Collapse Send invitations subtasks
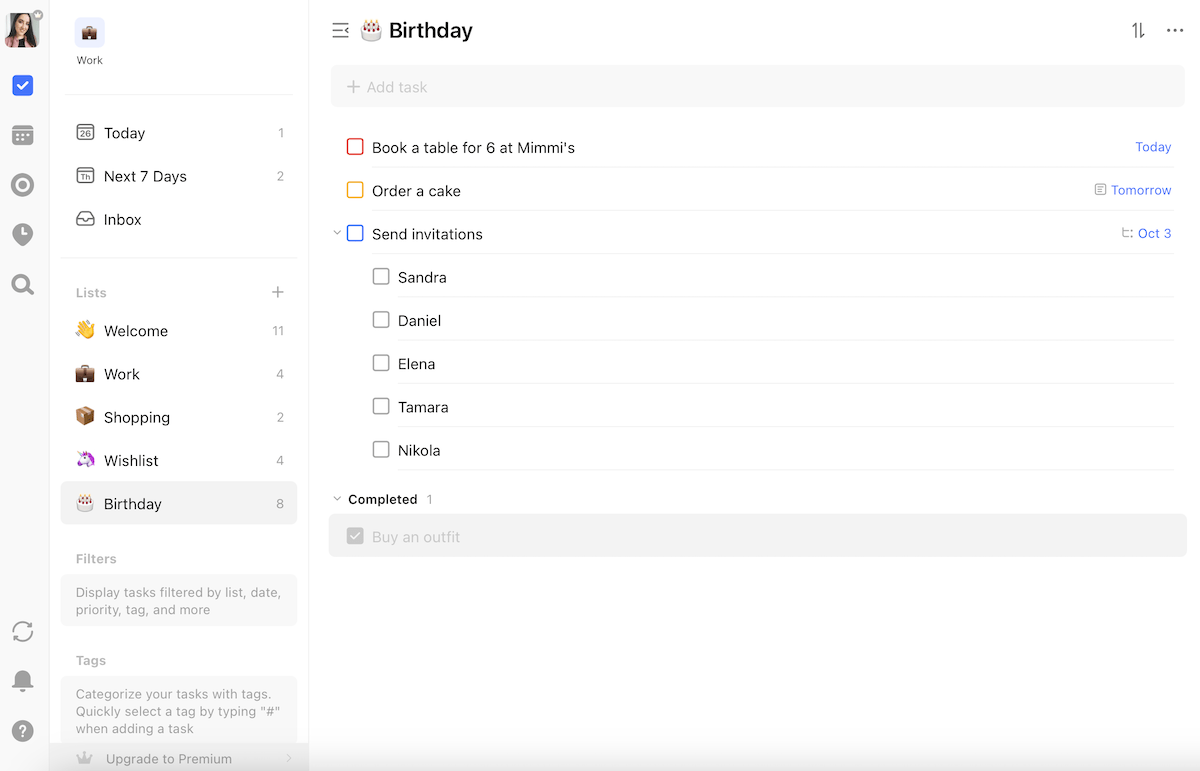Viewport: 1200px width, 771px height. (x=337, y=234)
